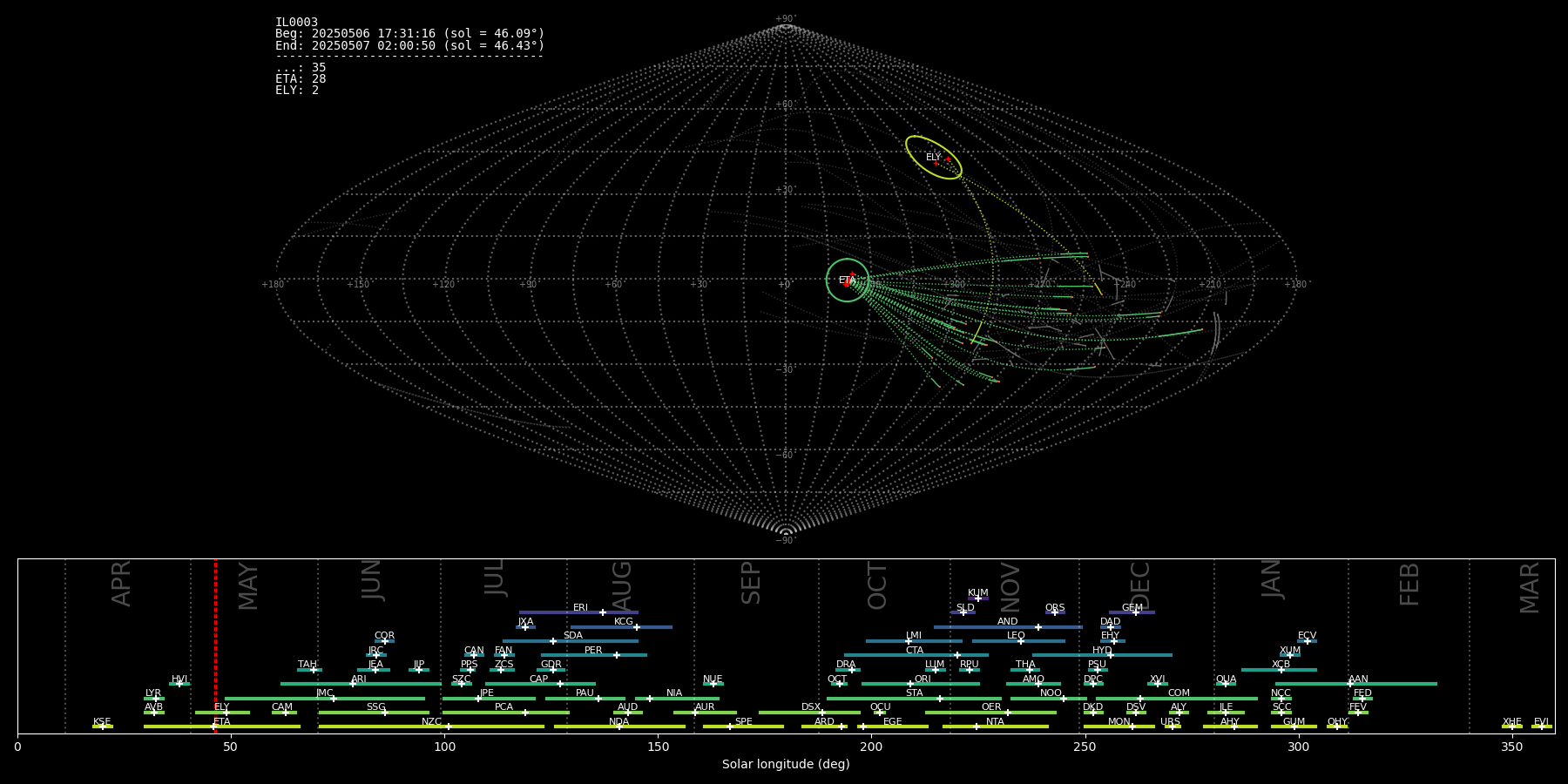Click the End: 20250507 02:00:50 line
This screenshot has height=784, width=1568.
[x=409, y=45]
